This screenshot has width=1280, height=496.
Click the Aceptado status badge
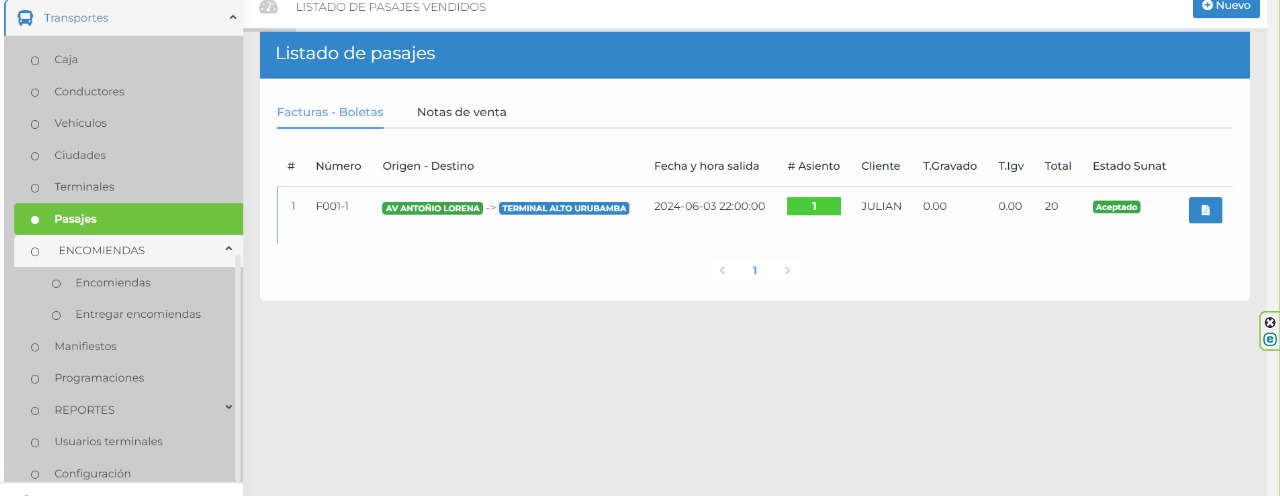coord(1116,207)
